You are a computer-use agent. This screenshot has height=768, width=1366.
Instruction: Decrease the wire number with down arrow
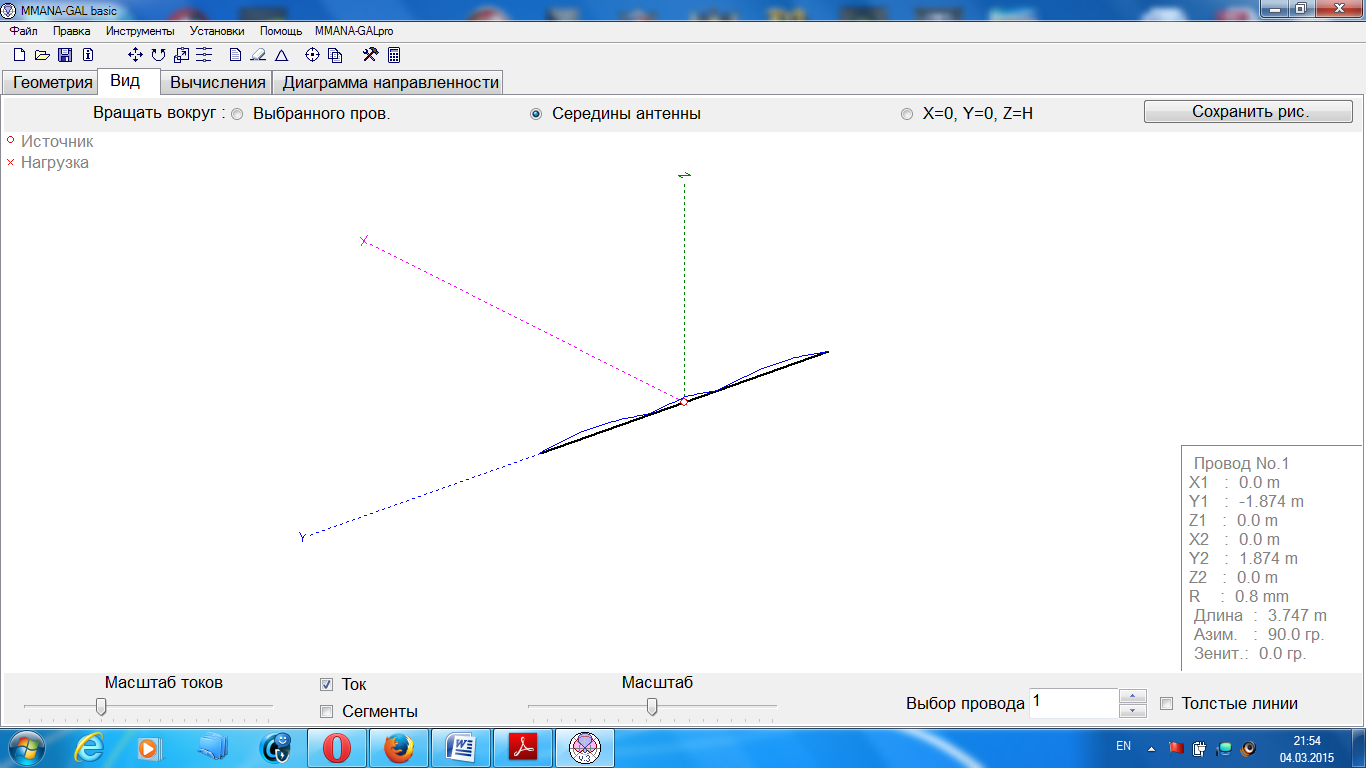tap(1132, 710)
